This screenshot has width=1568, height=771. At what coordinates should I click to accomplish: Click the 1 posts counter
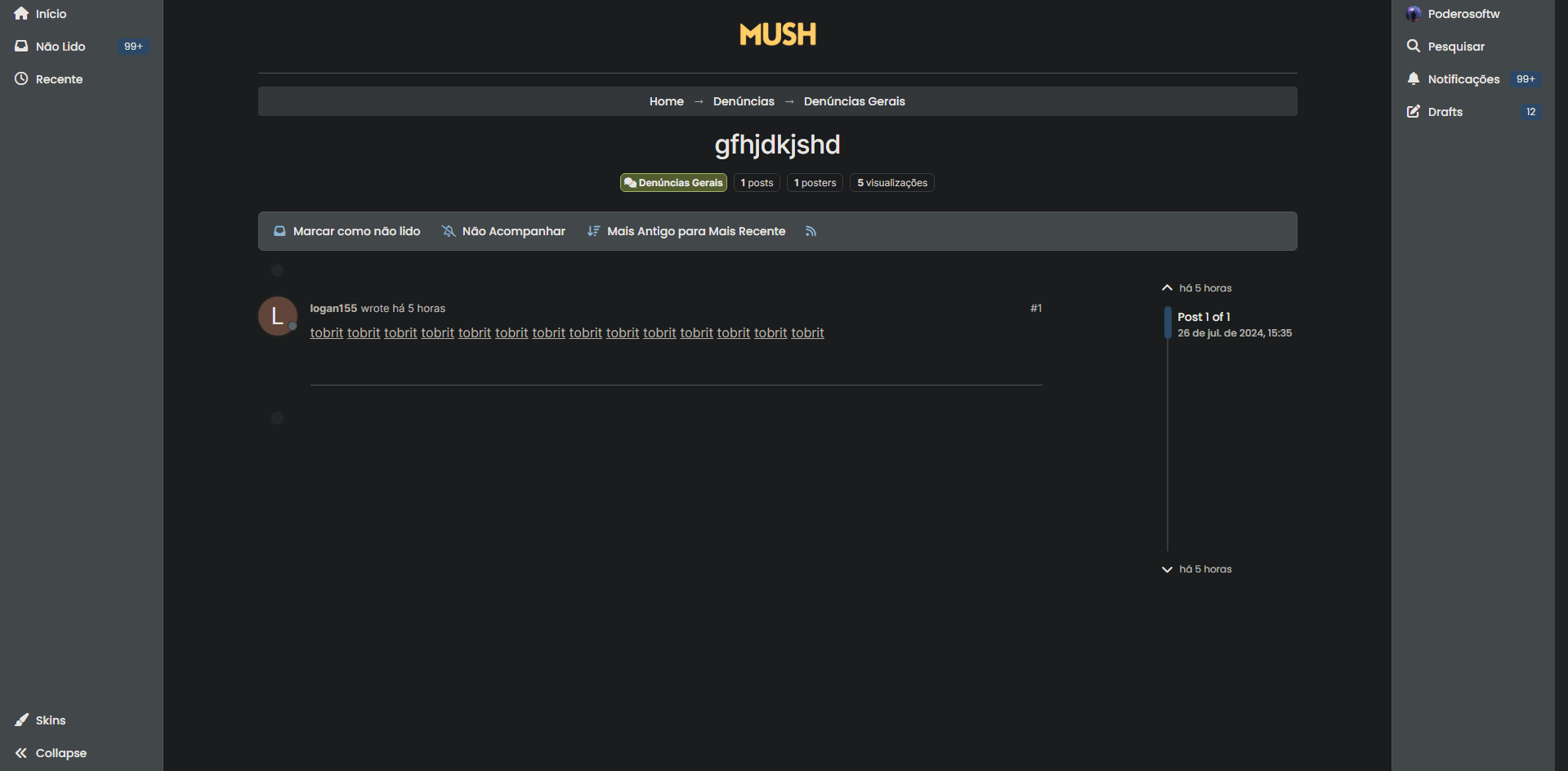coord(757,183)
